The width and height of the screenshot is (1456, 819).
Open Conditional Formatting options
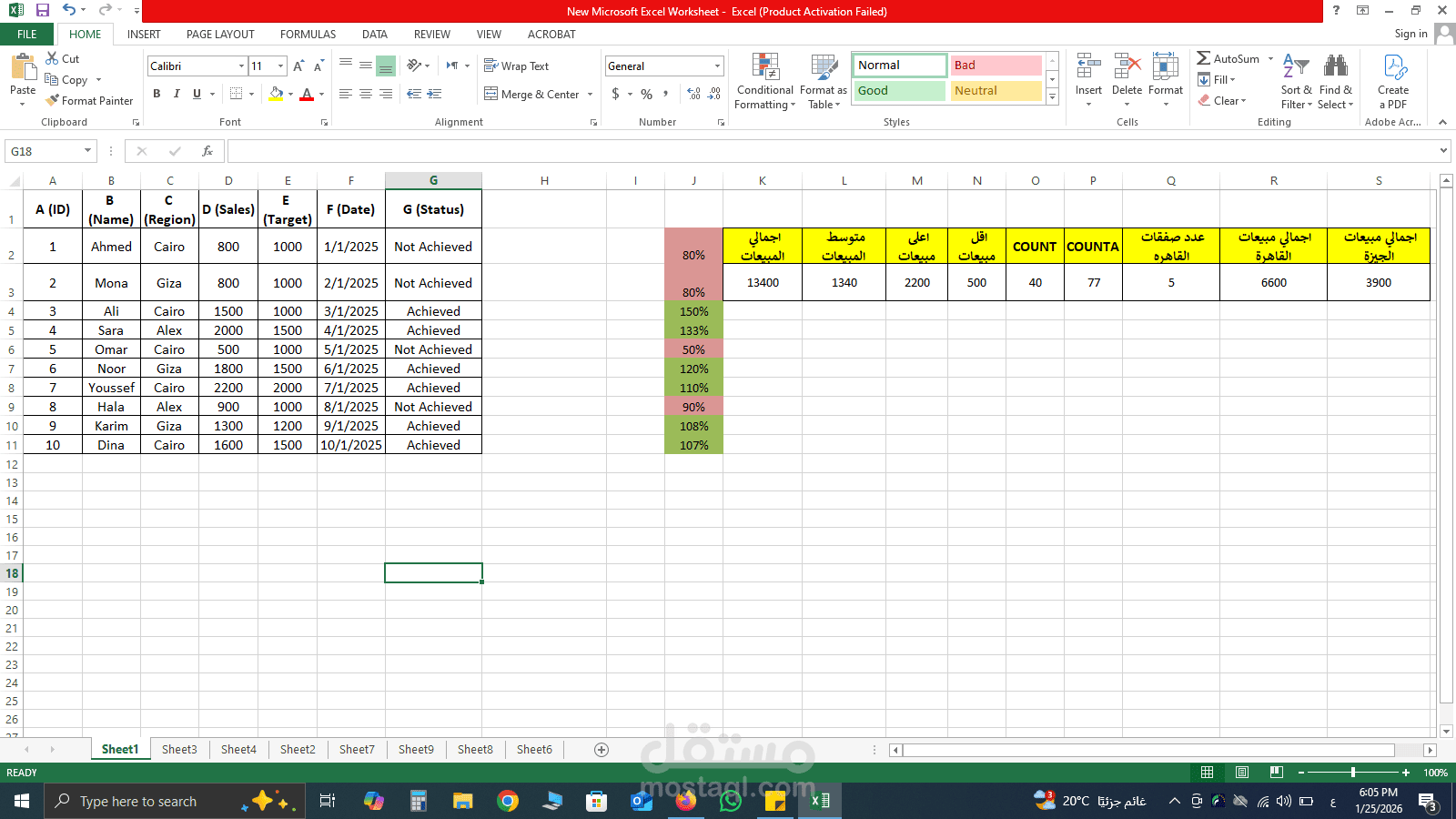point(764,81)
